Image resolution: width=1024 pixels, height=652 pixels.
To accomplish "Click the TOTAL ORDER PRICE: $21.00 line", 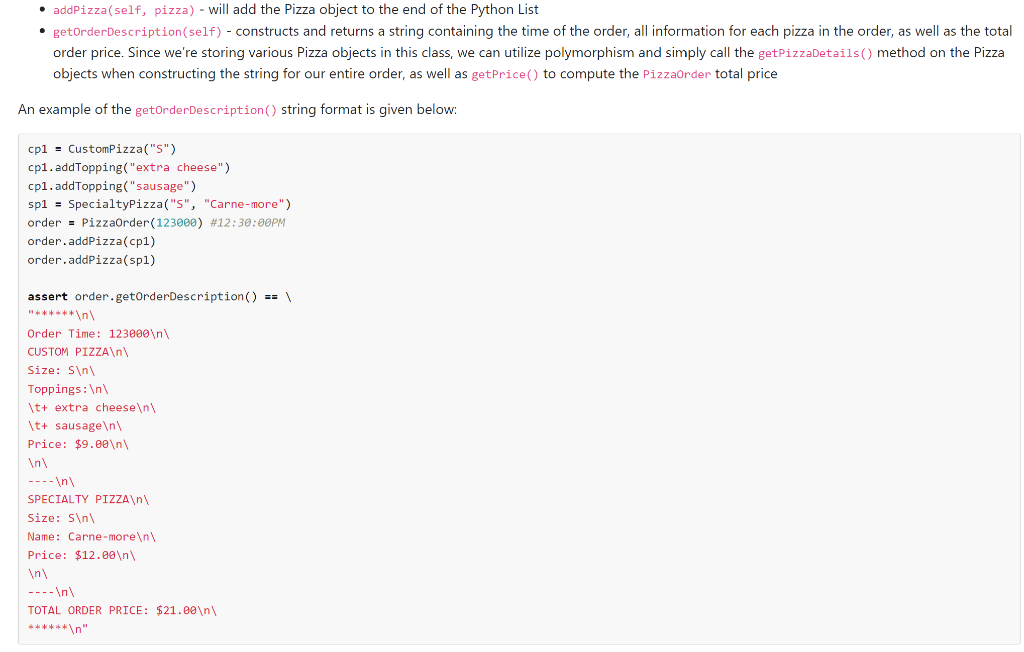I will (122, 610).
